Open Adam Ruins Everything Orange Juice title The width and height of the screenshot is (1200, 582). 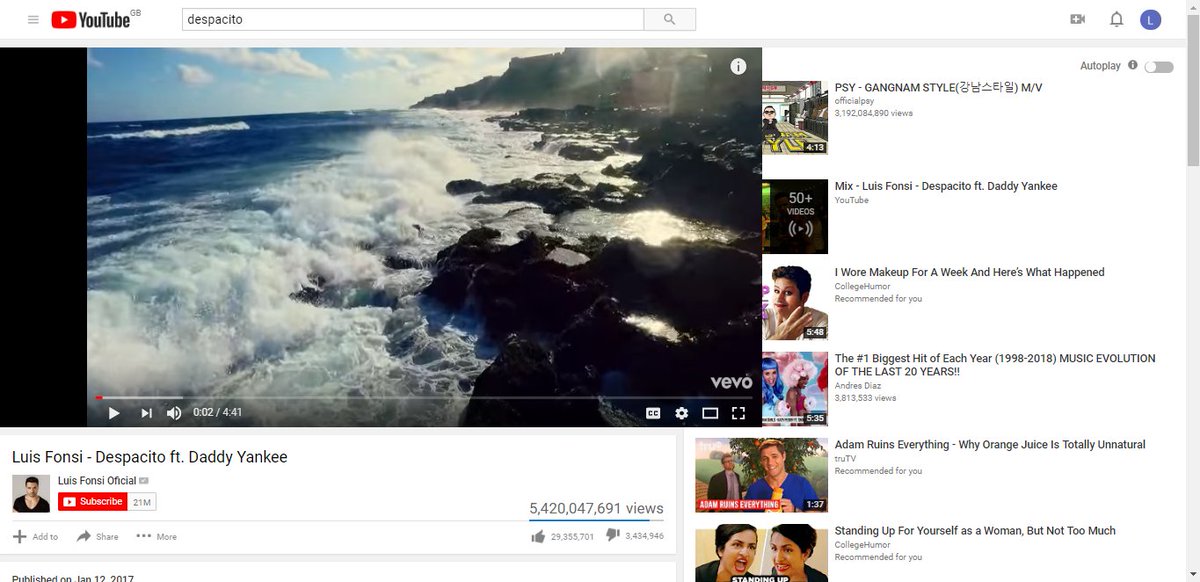[990, 445]
